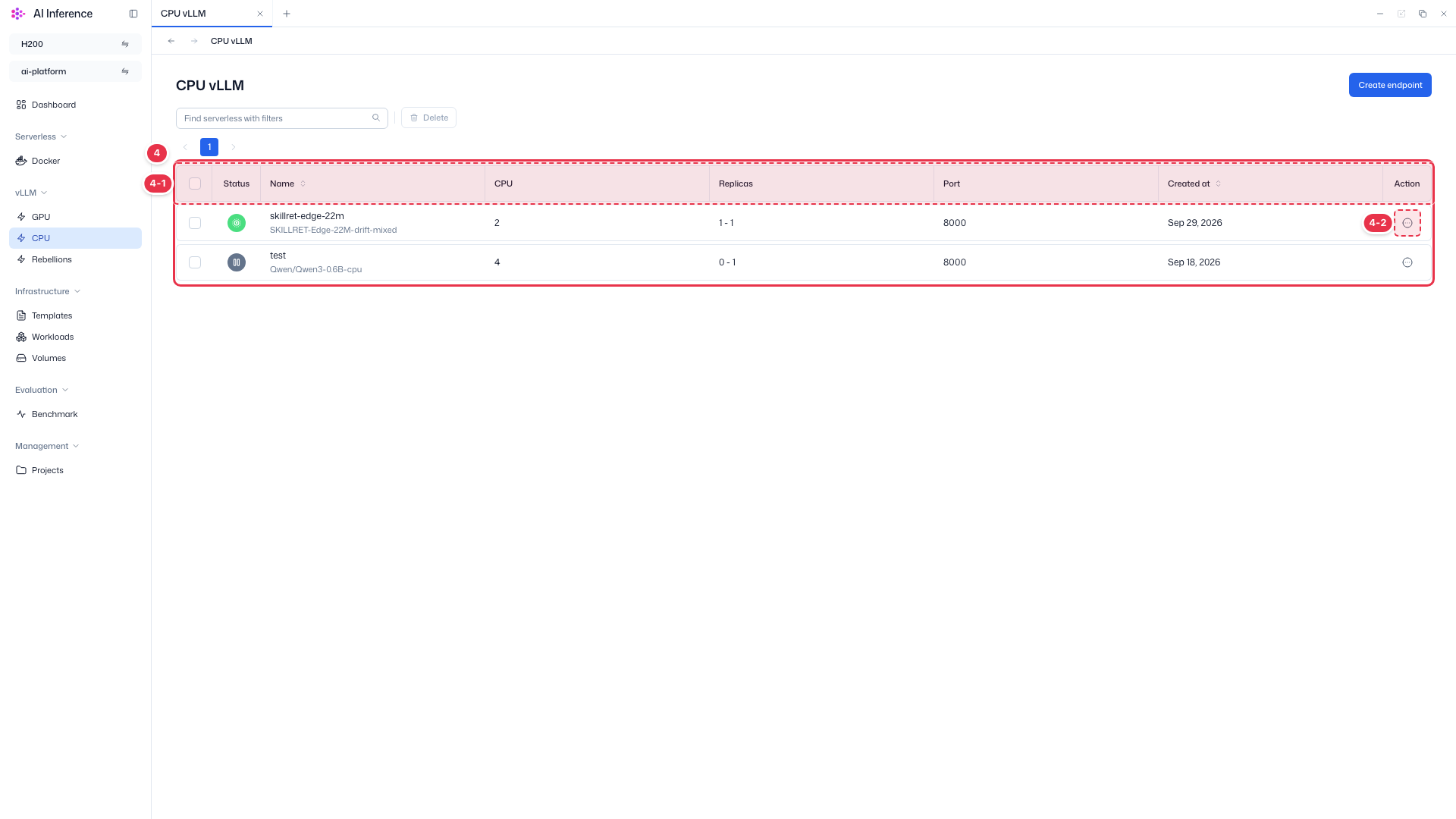Select the test row checkbox

[195, 262]
